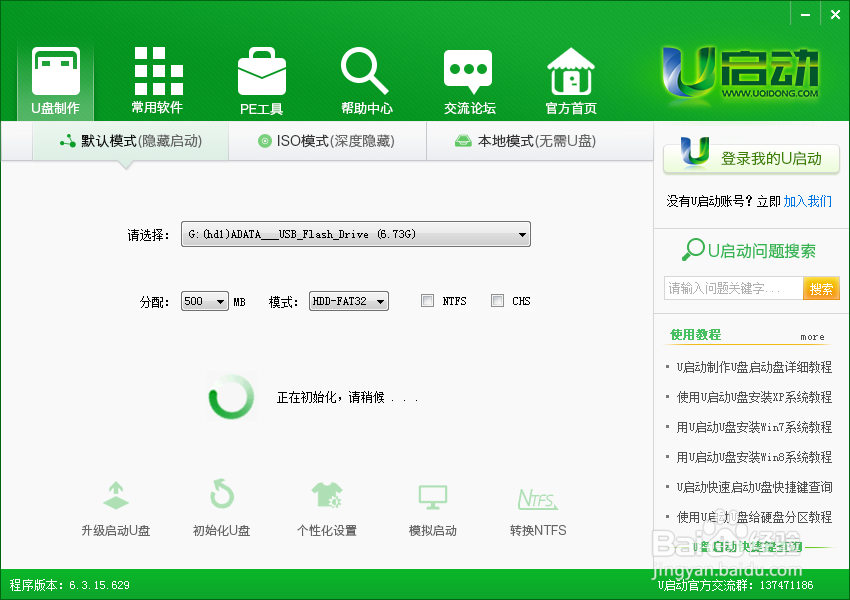
Task: Click U启动官方交流群 137471186 text
Action: coord(736,585)
